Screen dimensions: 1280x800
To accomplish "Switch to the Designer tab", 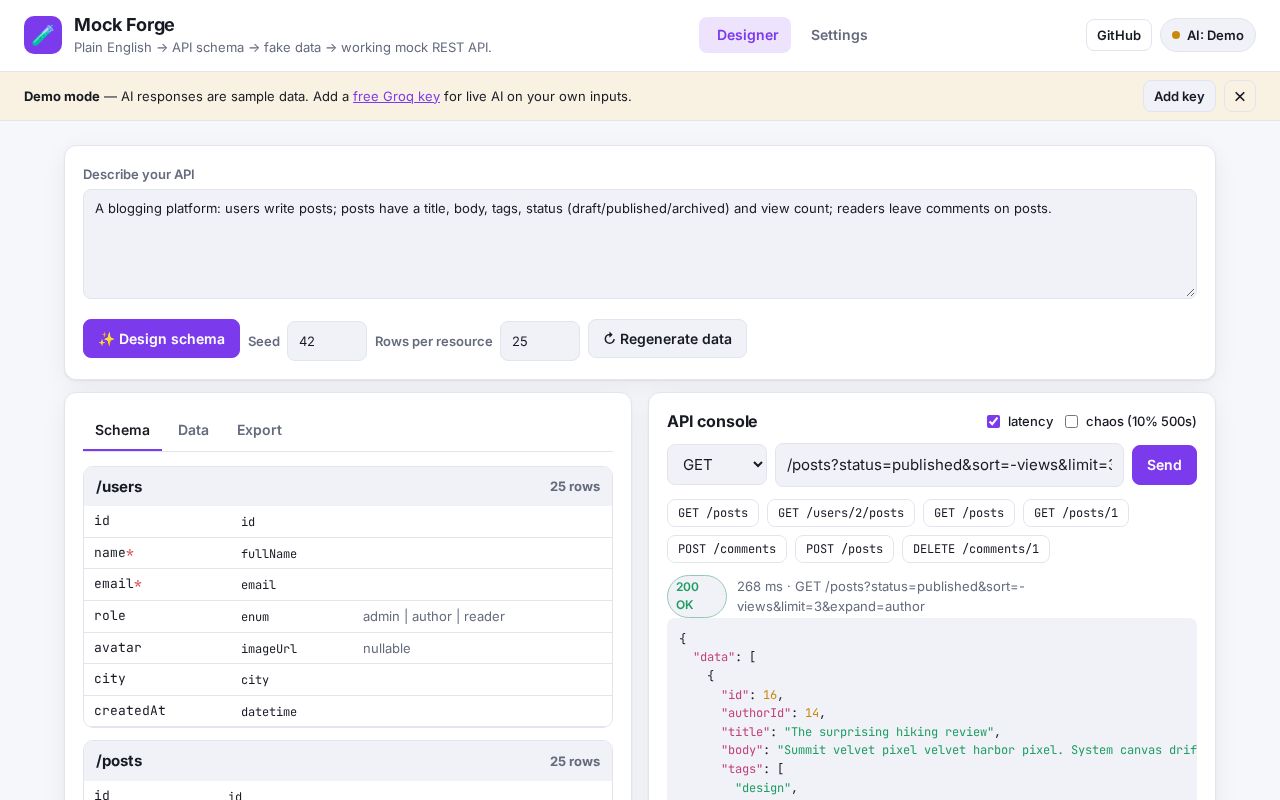I will click(745, 35).
